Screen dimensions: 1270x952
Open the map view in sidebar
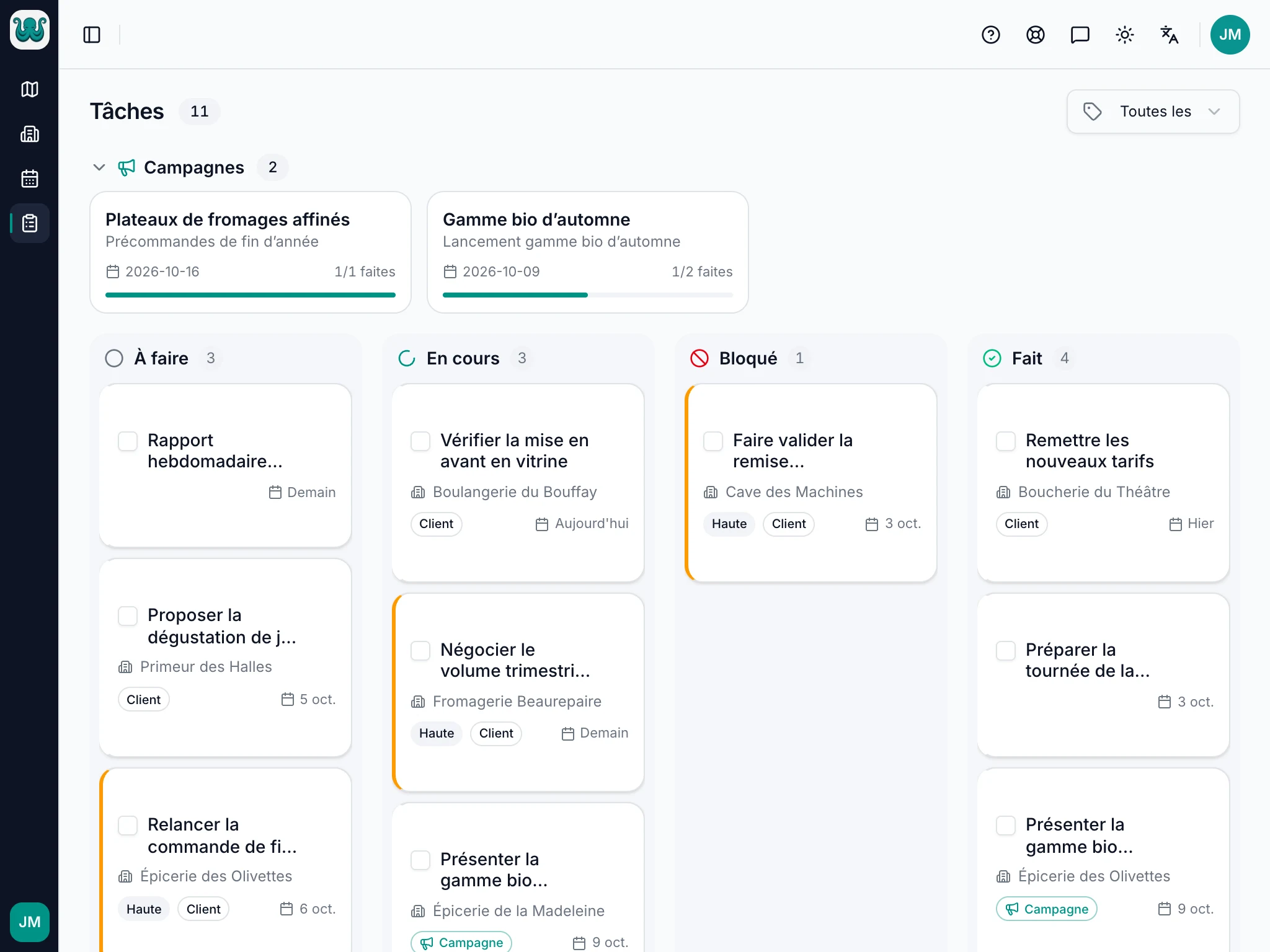click(30, 89)
